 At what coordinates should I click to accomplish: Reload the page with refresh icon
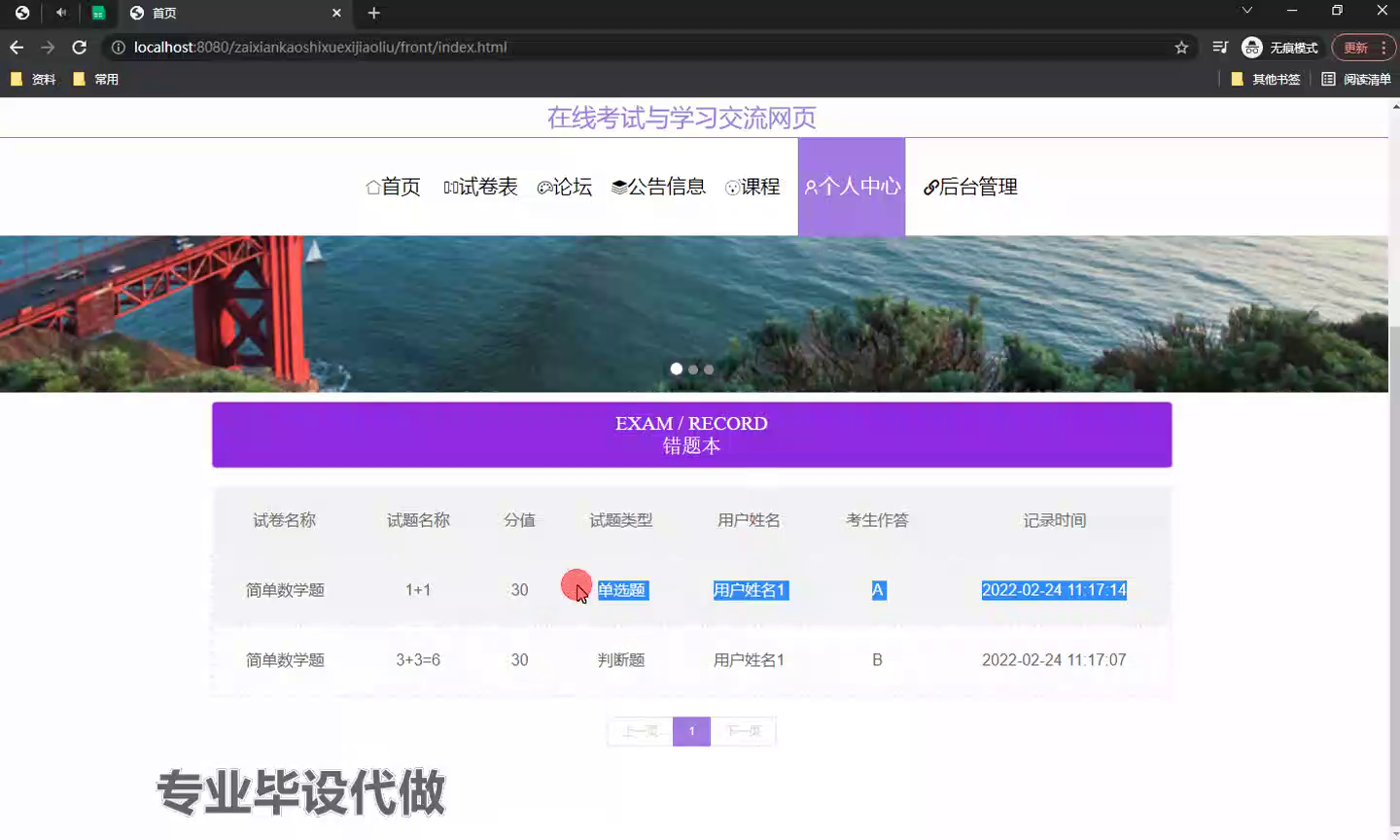point(80,47)
